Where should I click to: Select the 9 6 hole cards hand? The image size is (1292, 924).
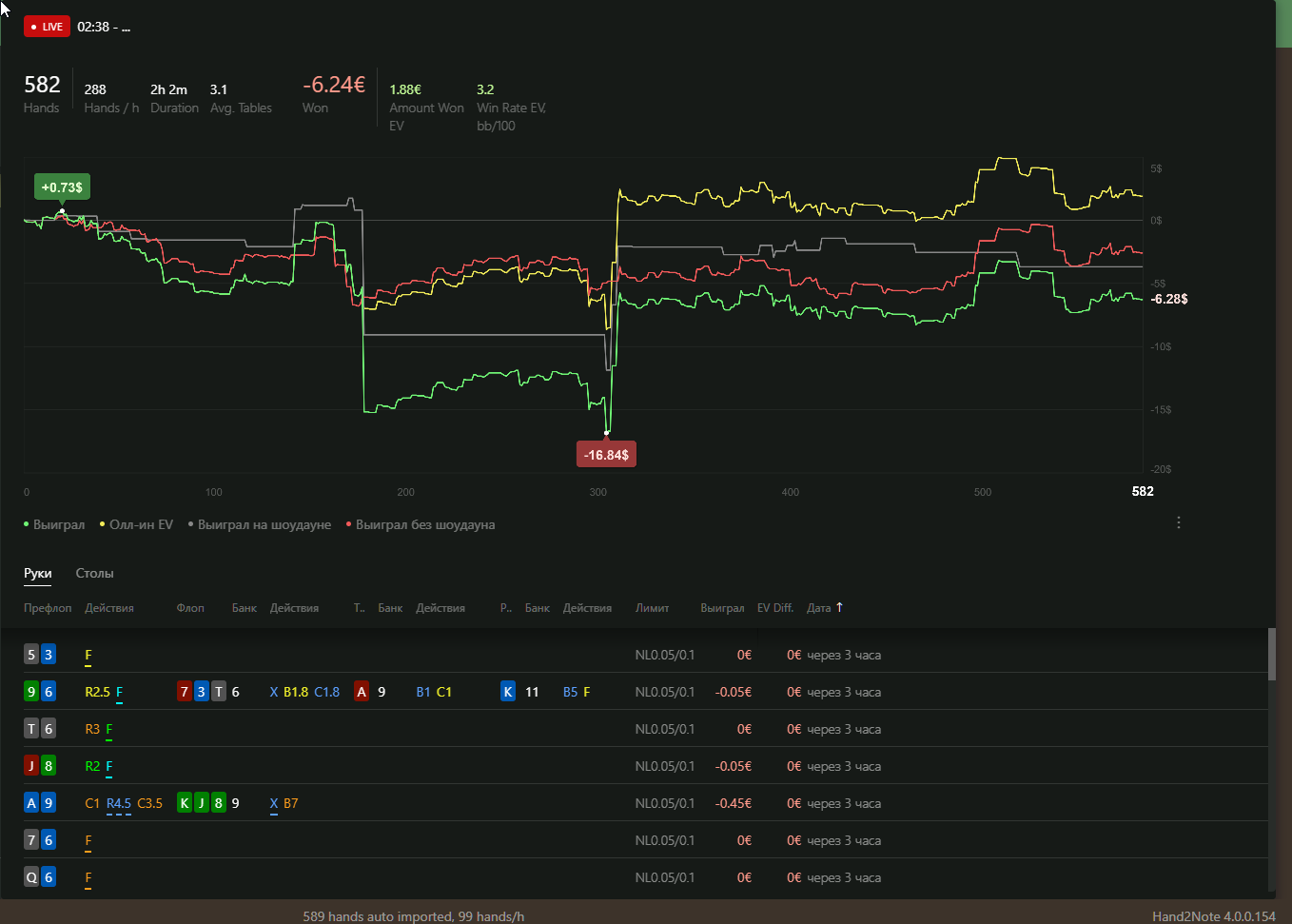40,692
